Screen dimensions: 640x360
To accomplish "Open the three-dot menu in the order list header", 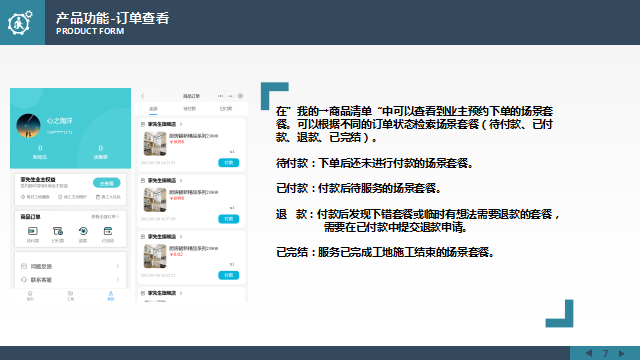I will click(220, 96).
